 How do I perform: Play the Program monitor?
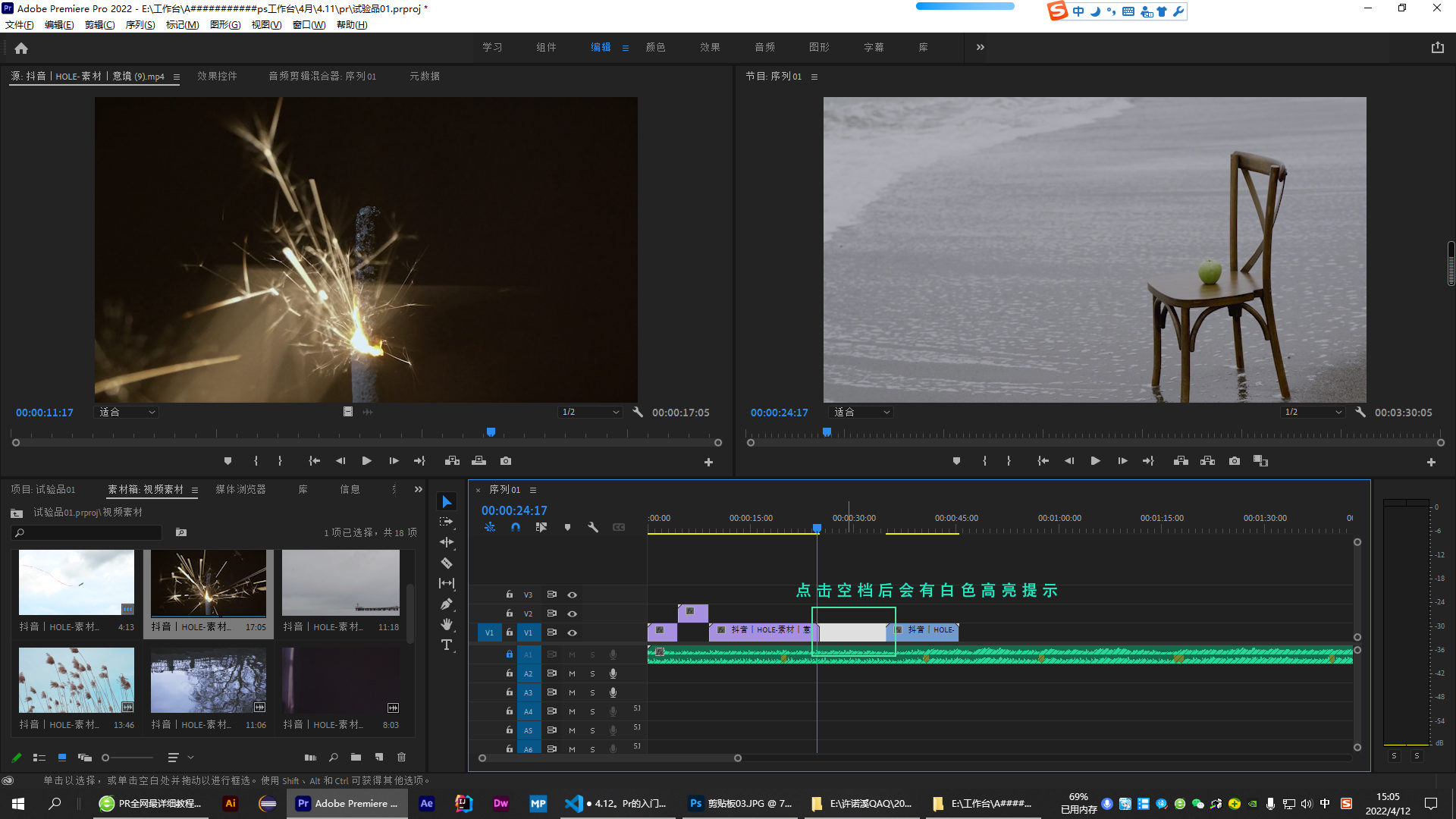click(1095, 461)
